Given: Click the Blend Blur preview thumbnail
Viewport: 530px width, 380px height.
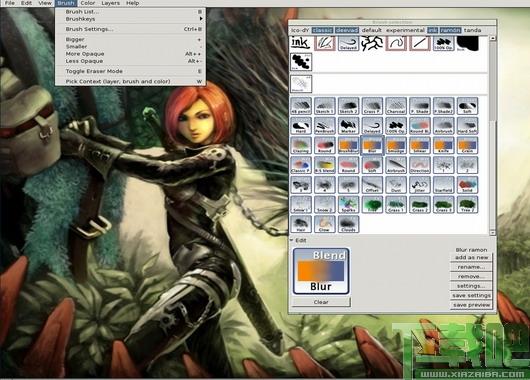Looking at the screenshot, I should 321,271.
